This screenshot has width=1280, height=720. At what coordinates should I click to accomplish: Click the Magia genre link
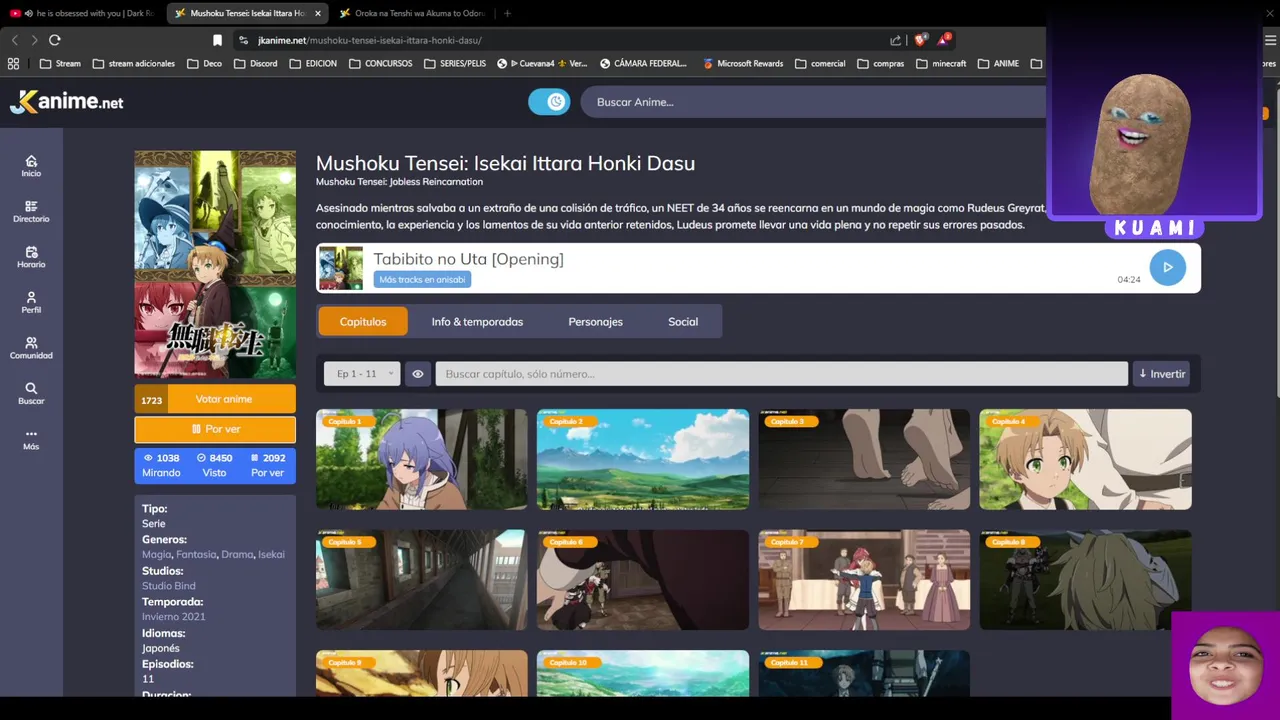click(x=156, y=554)
